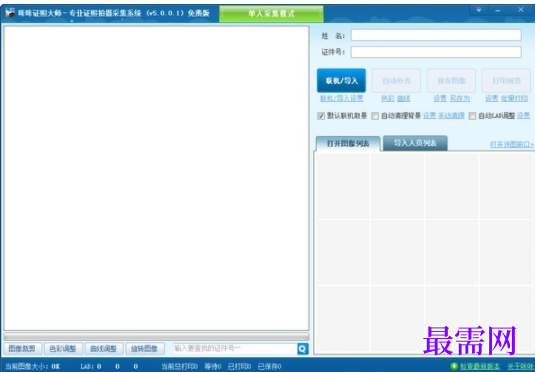Open 设置 link beside 另存为

pyautogui.click(x=440, y=99)
